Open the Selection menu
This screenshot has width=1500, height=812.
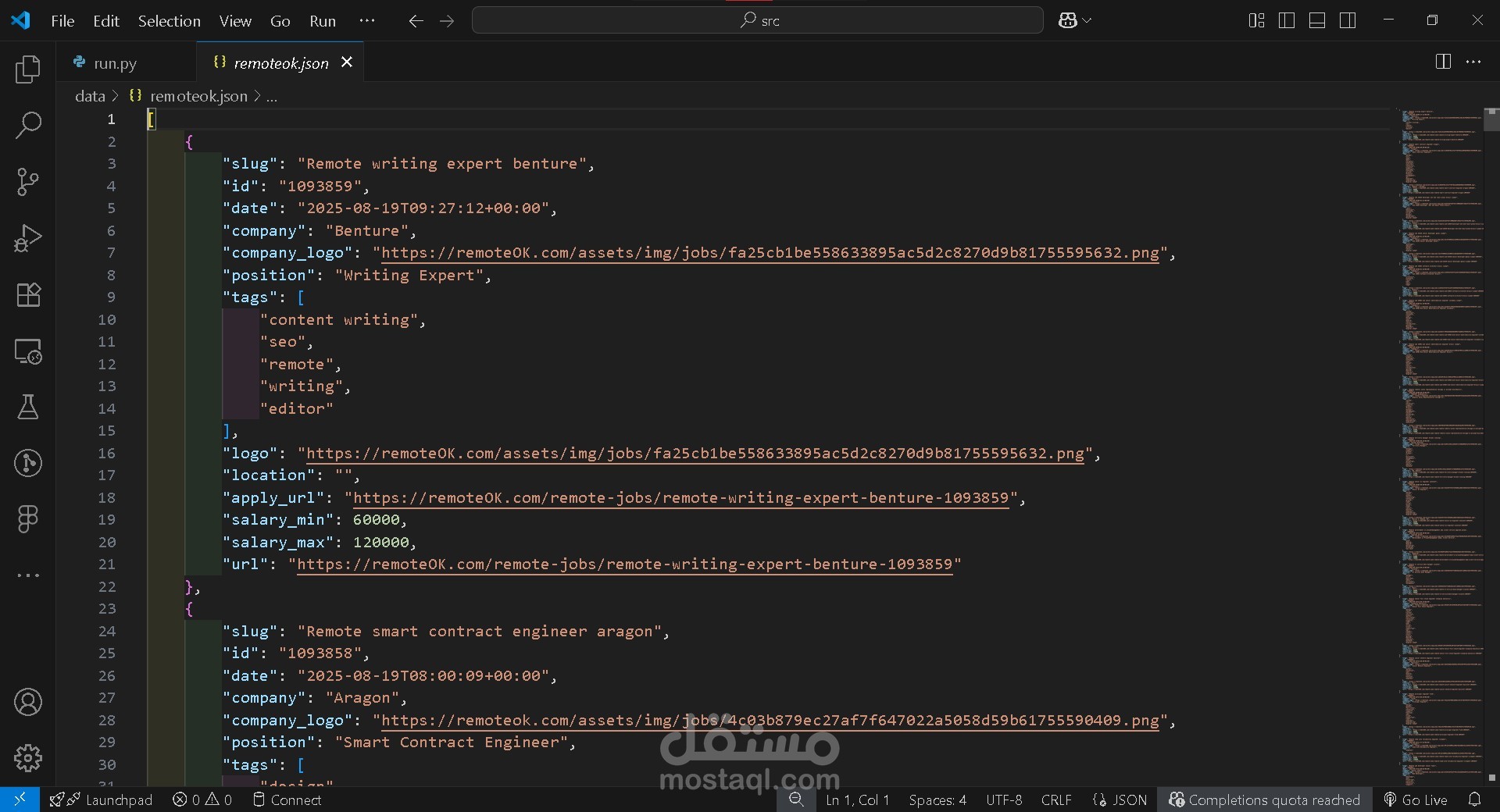point(170,21)
